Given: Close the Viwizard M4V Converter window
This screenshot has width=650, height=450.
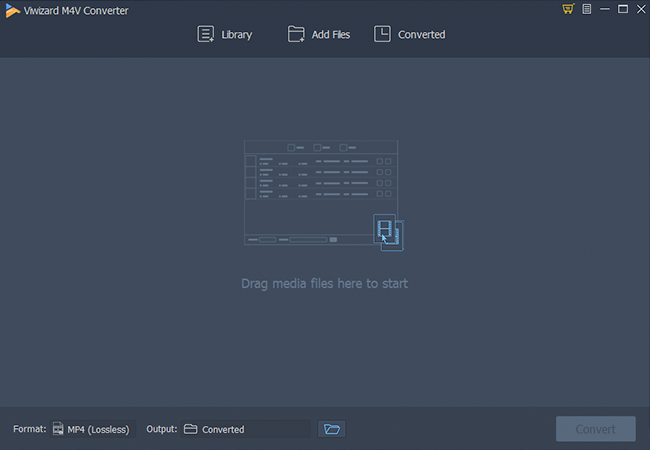Looking at the screenshot, I should coord(639,9).
